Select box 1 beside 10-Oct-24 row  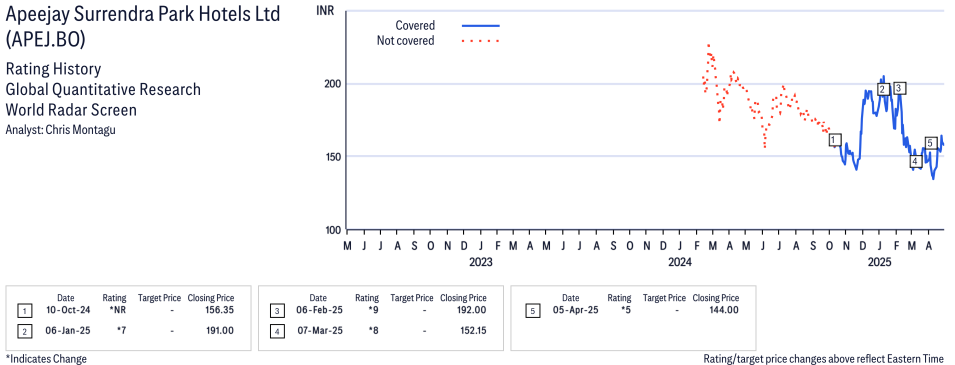(x=24, y=312)
